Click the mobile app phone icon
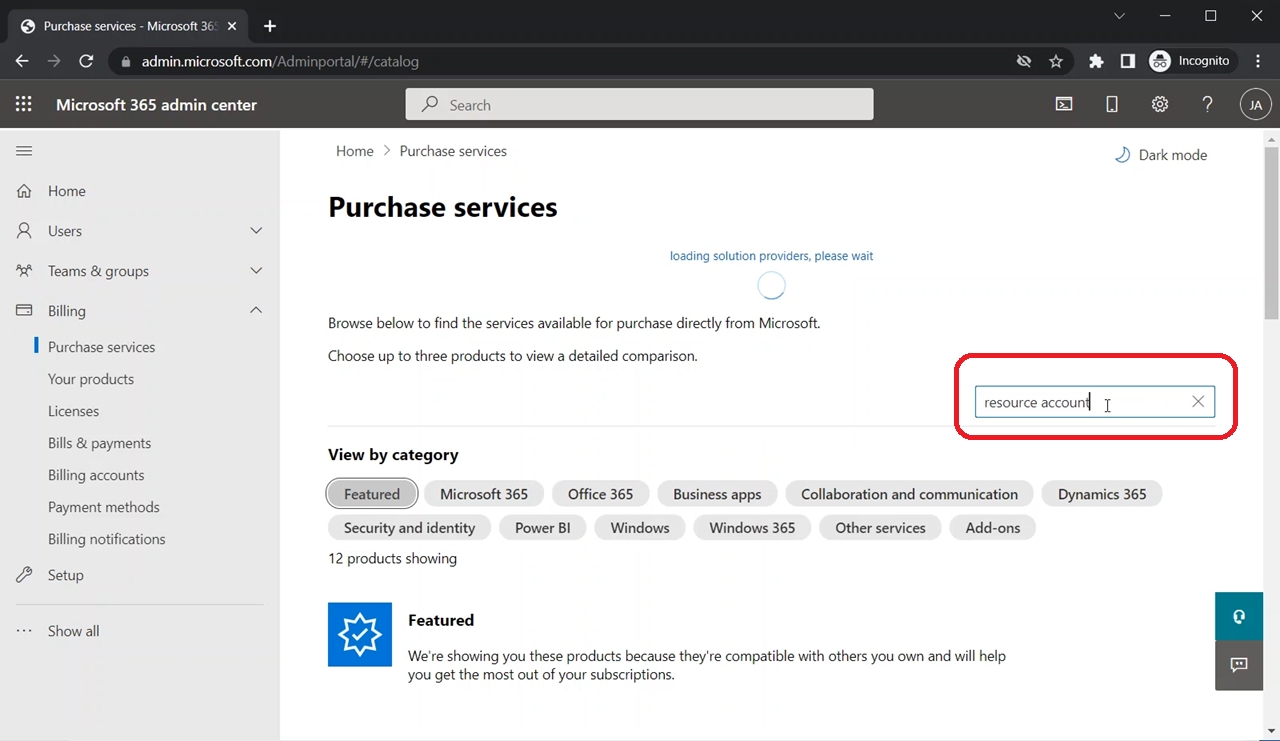The width and height of the screenshot is (1280, 741). point(1112,105)
